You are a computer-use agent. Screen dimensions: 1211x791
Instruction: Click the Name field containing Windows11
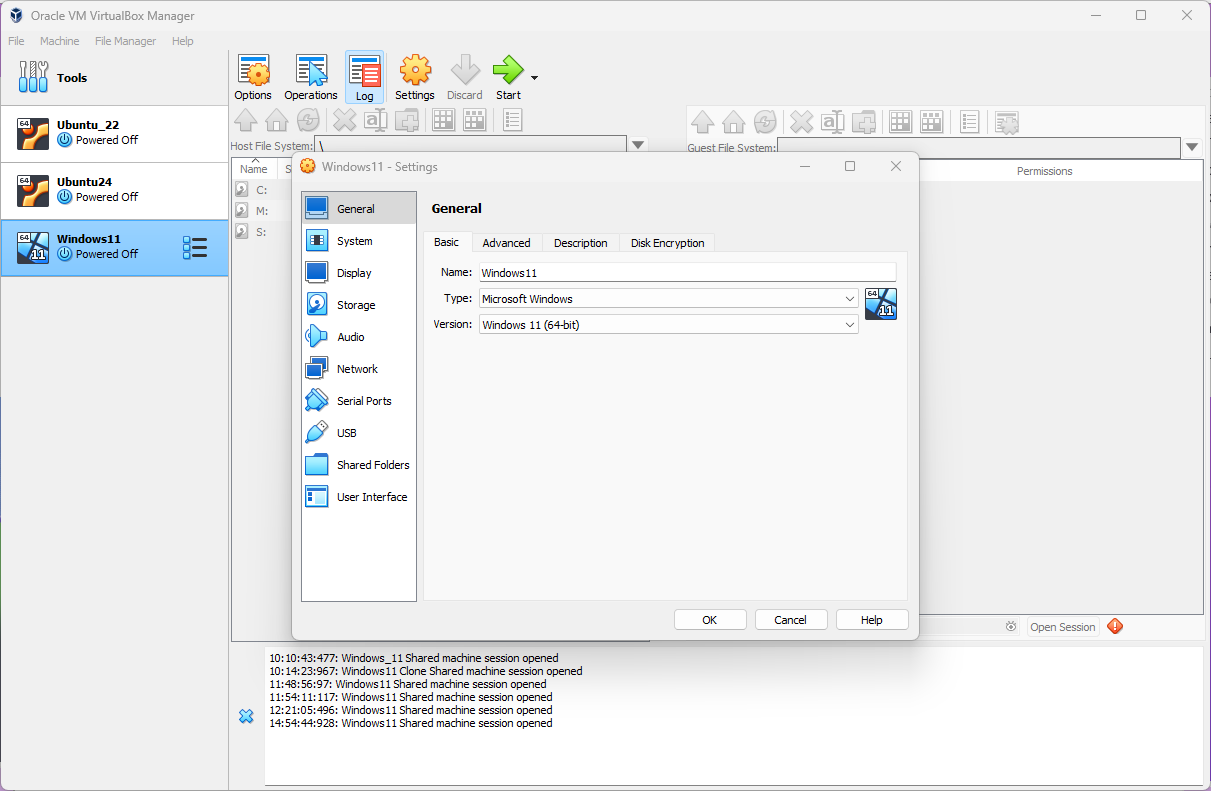pyautogui.click(x=687, y=272)
